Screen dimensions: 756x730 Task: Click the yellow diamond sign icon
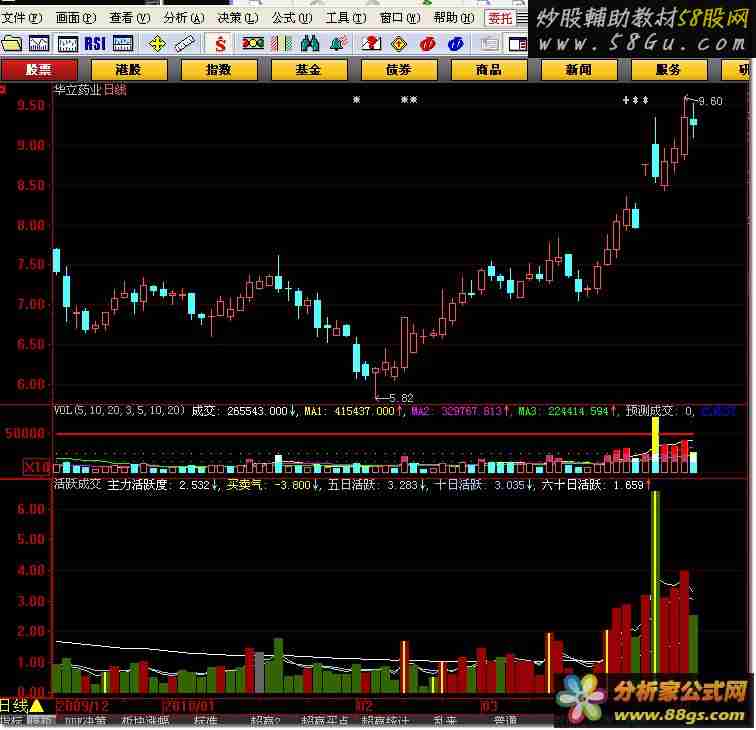coord(399,44)
